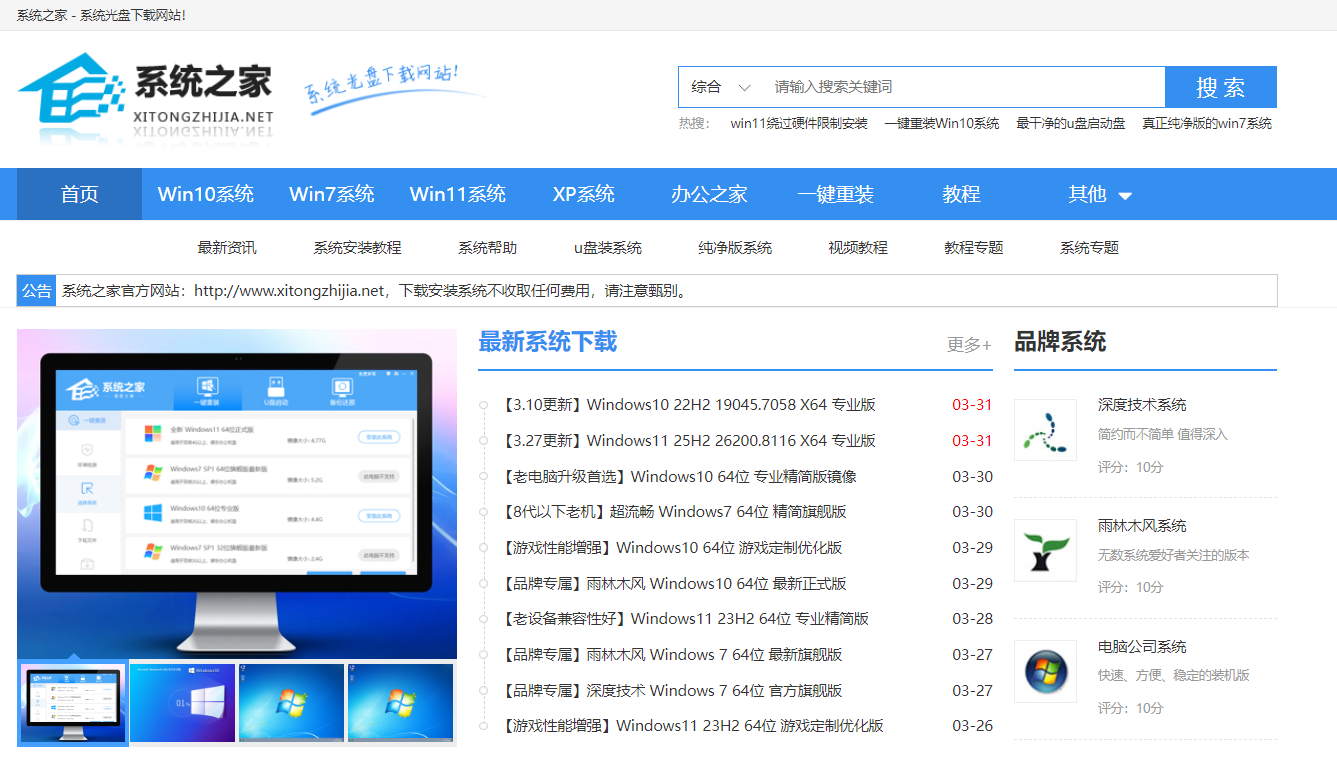This screenshot has height=760, width=1337.
Task: Open 纯净版系统 sub-navigation link
Action: click(x=735, y=247)
